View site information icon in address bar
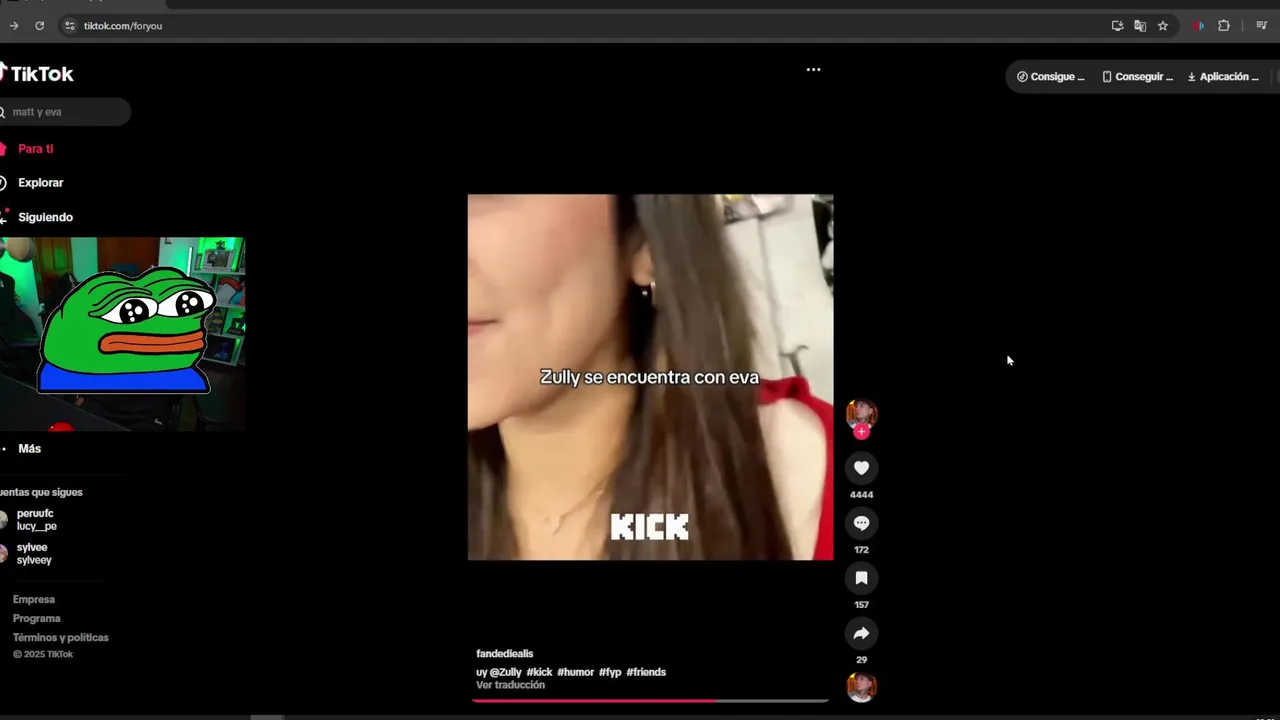Viewport: 1280px width, 720px height. click(69, 26)
